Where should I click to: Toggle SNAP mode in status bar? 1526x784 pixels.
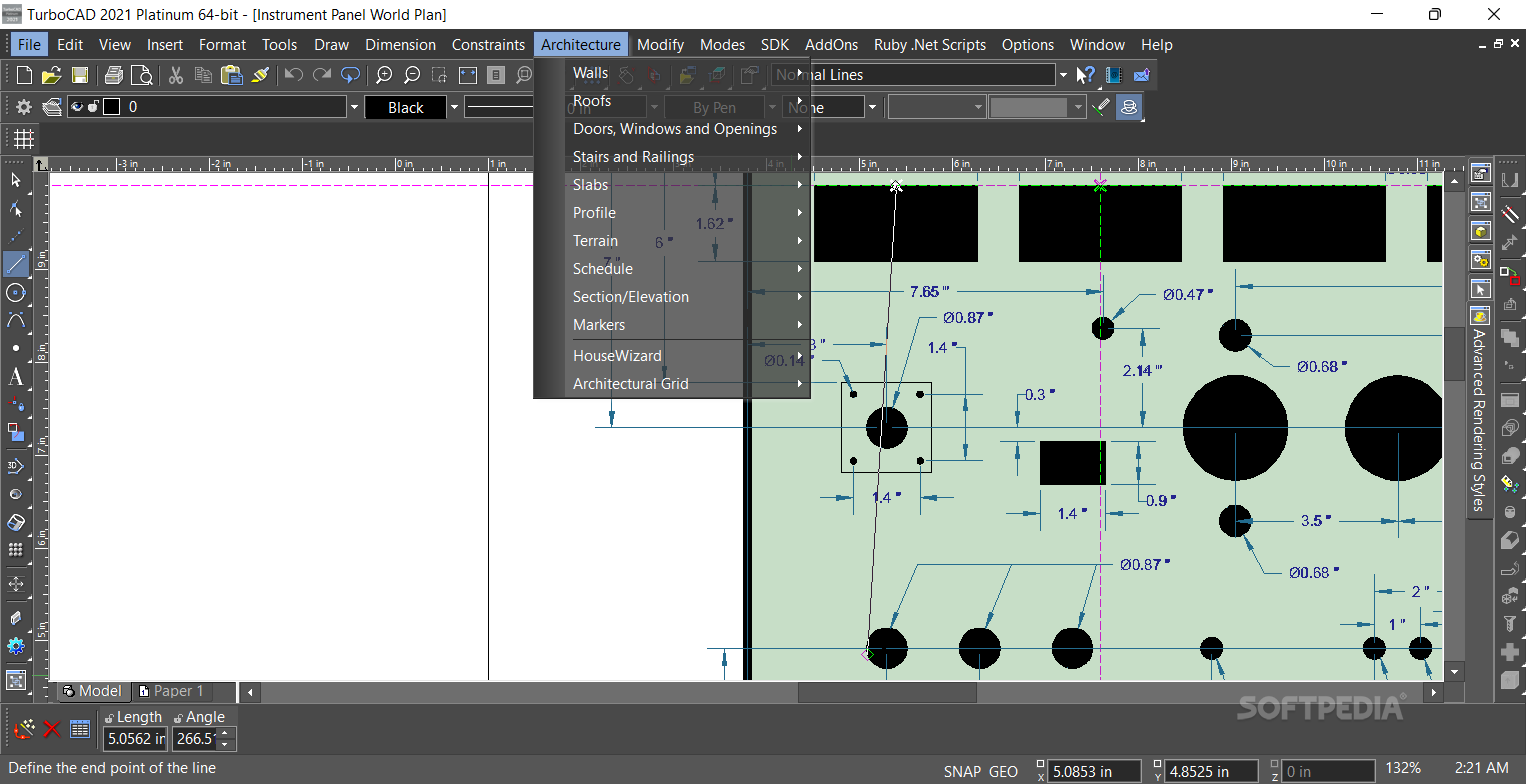(962, 772)
